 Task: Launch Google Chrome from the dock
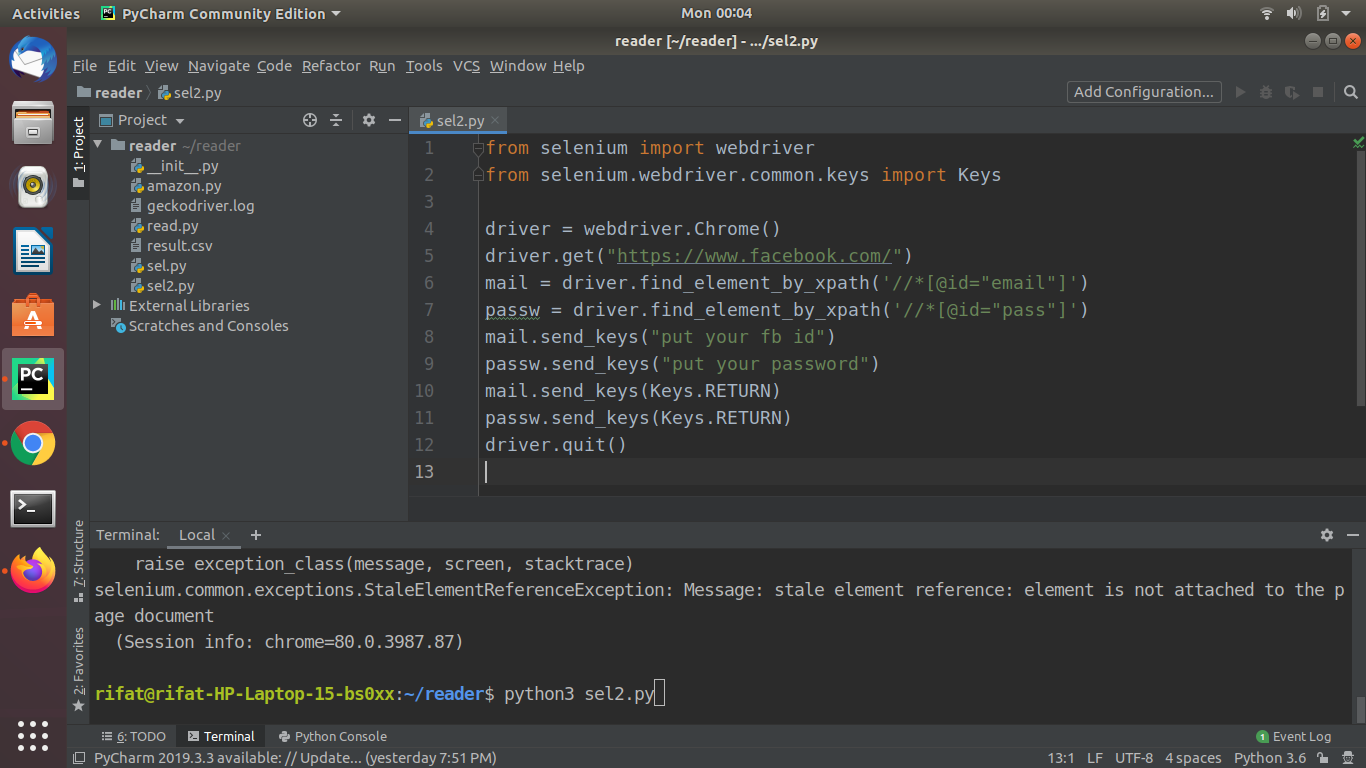(33, 444)
